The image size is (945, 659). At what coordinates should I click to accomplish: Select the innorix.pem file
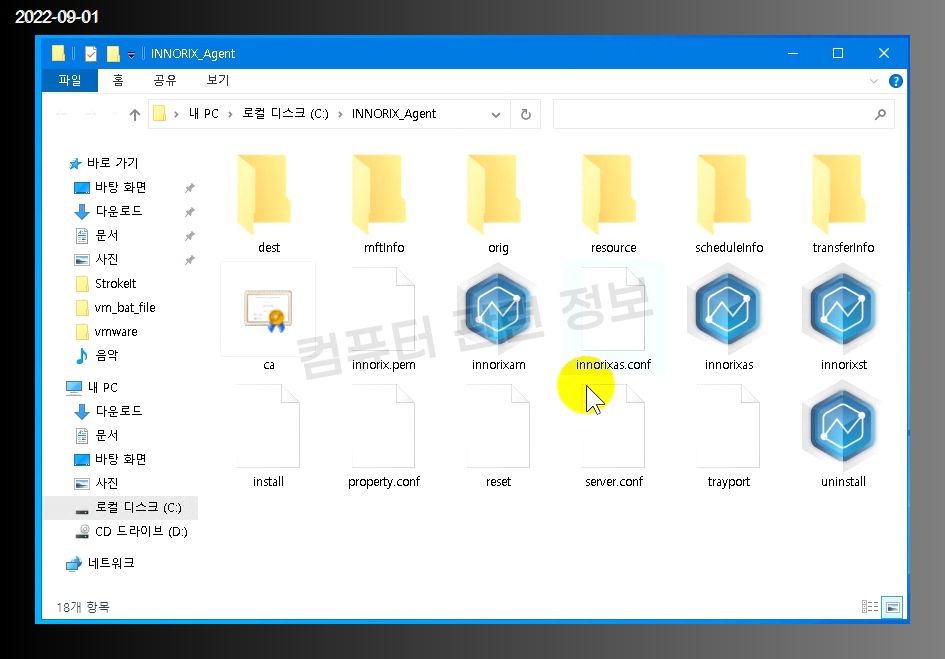(x=383, y=318)
